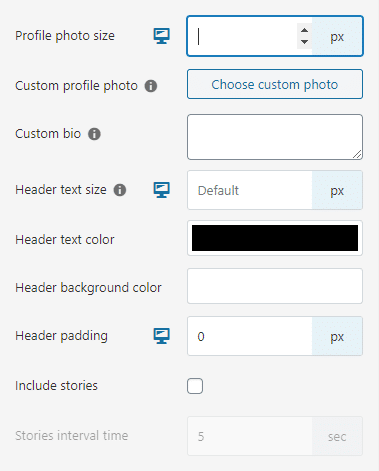
Task: Click the Stories interval time field
Action: point(250,436)
